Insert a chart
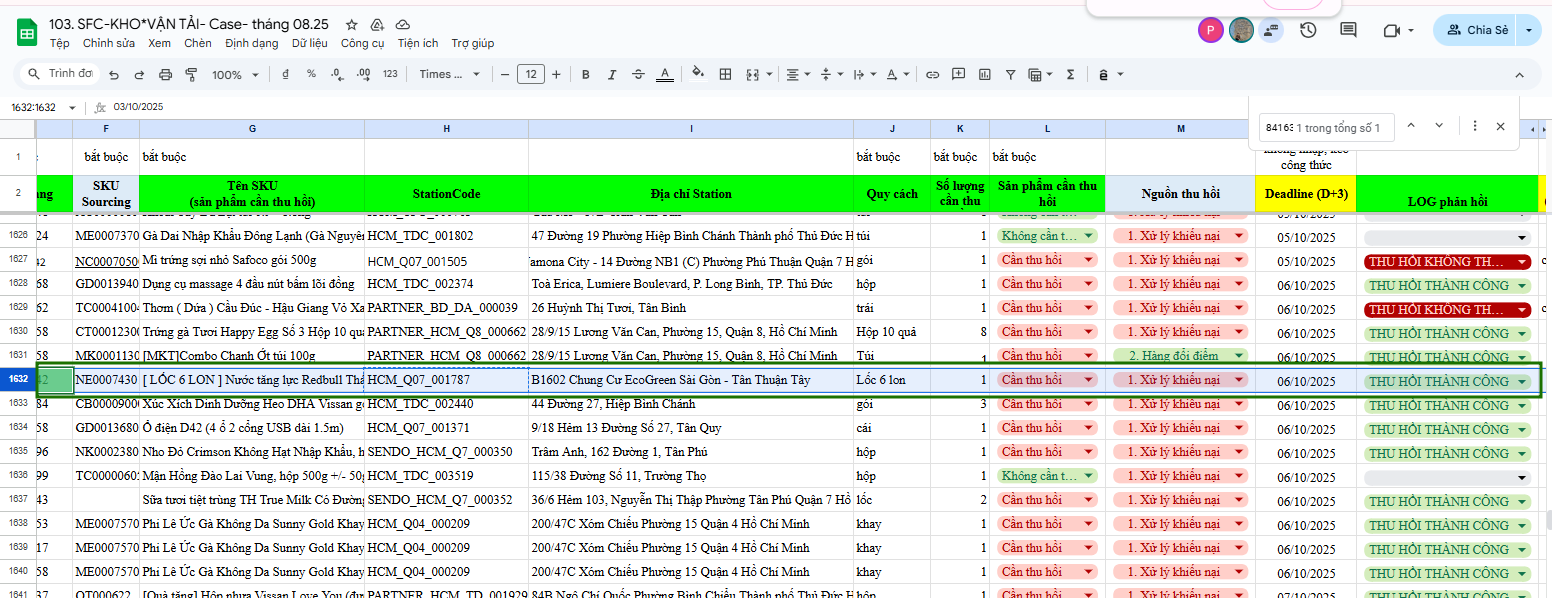 coord(984,75)
